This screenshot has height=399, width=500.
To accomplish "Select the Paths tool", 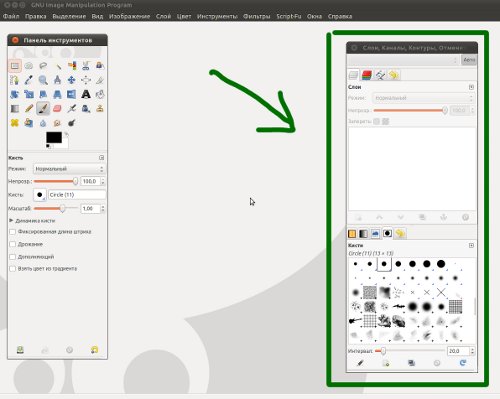I will pyautogui.click(x=15, y=80).
